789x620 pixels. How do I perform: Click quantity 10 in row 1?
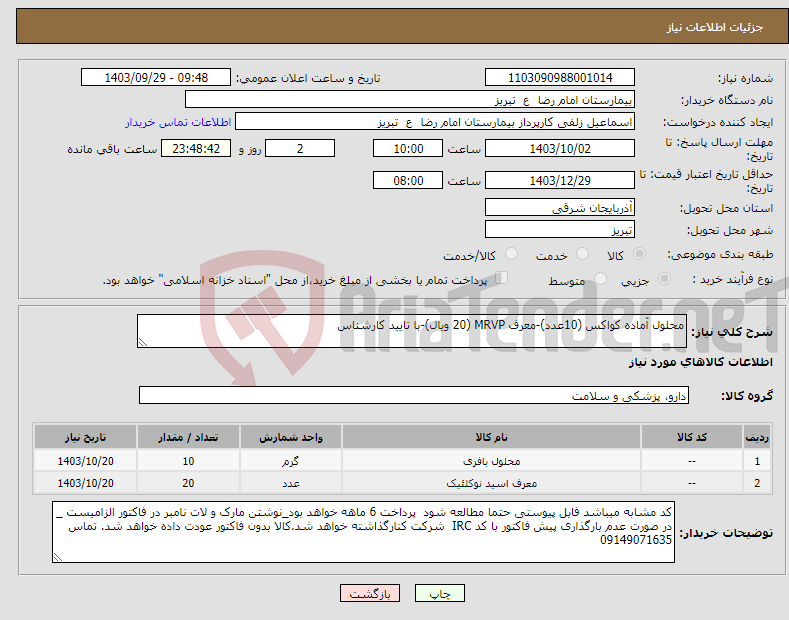click(188, 461)
